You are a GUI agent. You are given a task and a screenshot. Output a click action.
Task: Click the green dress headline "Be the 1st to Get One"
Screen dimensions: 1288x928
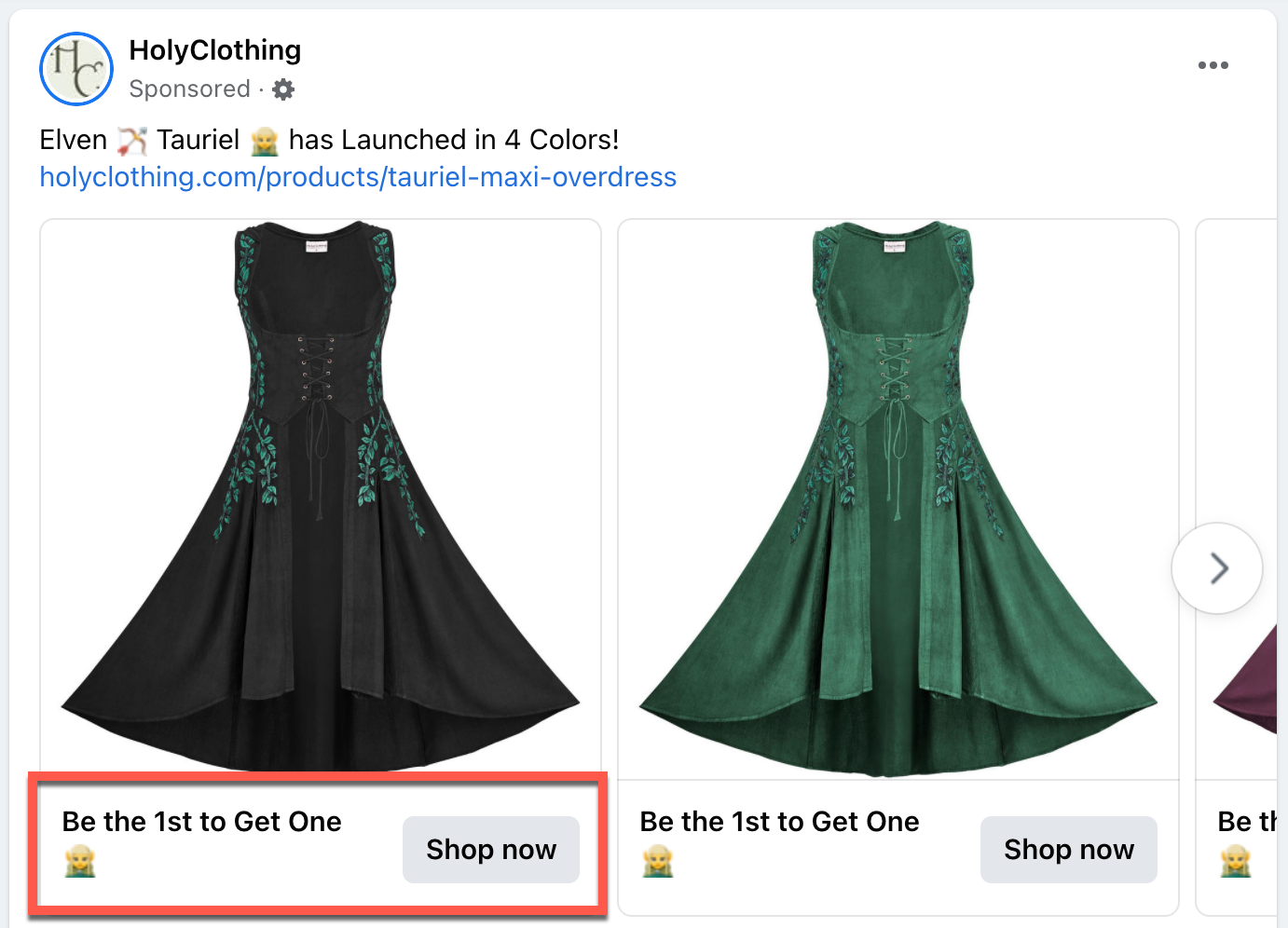pyautogui.click(x=779, y=822)
